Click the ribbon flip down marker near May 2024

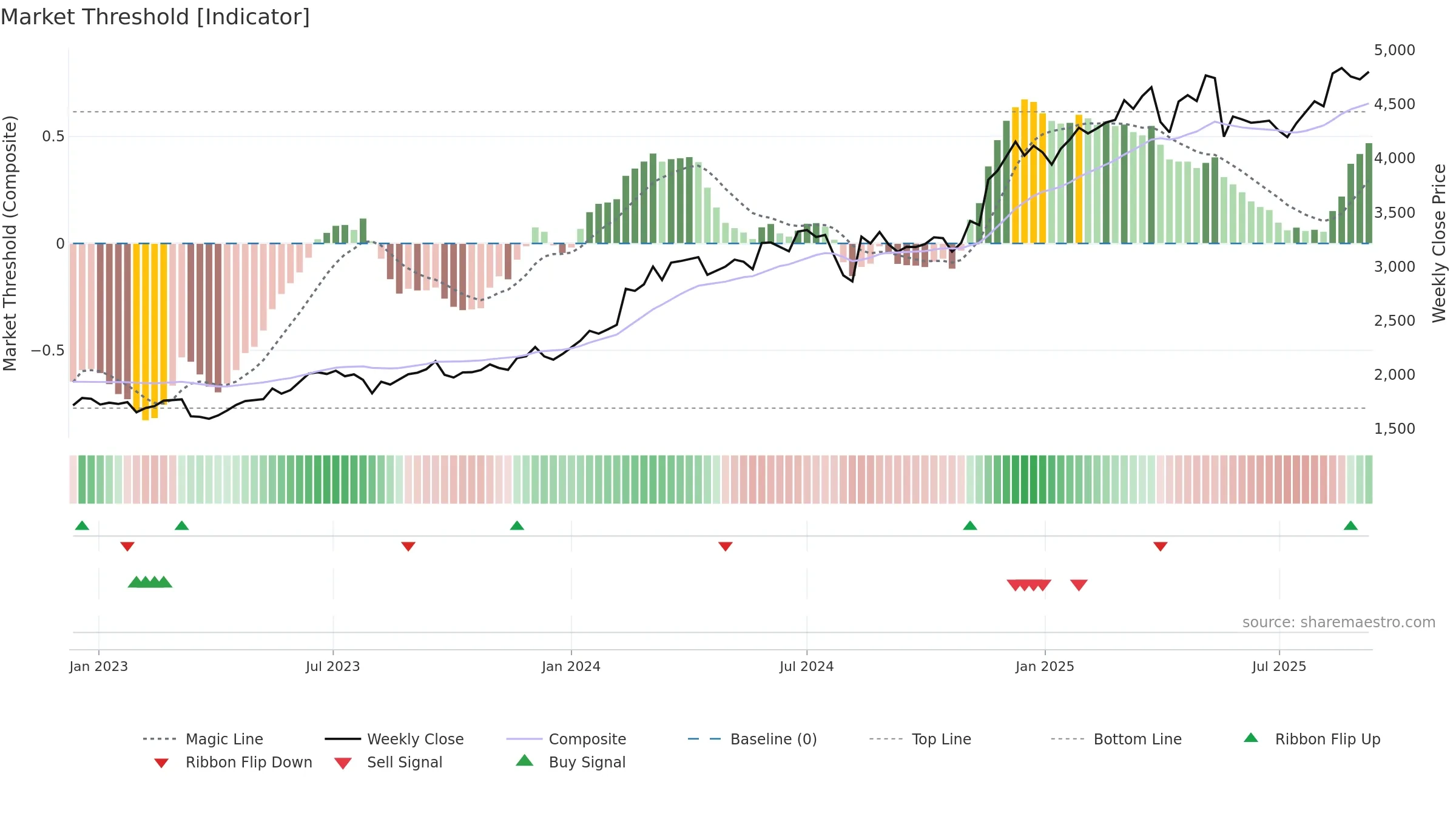pyautogui.click(x=726, y=547)
